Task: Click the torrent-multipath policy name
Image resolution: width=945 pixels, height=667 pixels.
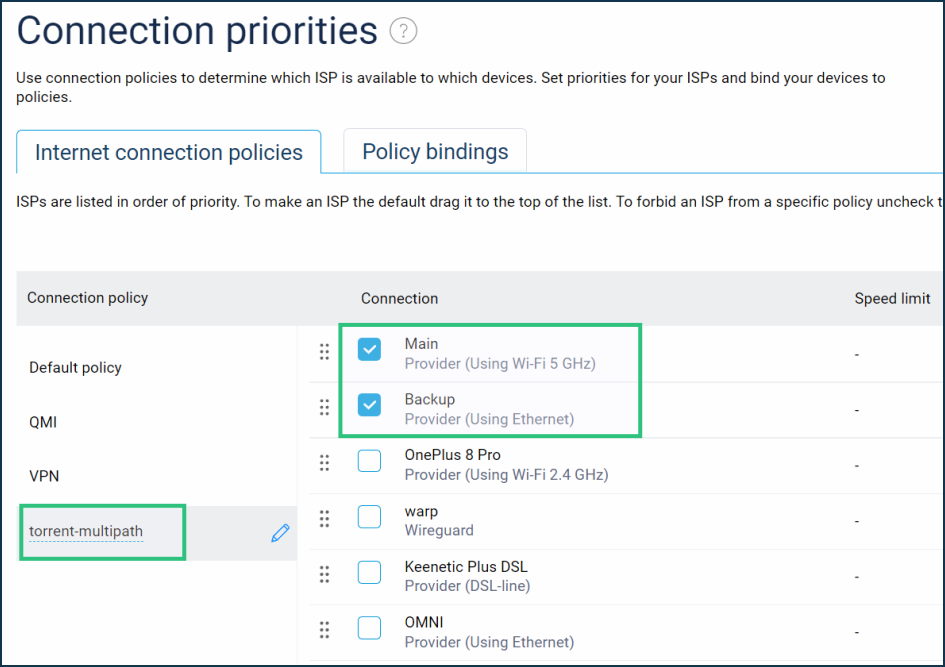Action: (86, 531)
